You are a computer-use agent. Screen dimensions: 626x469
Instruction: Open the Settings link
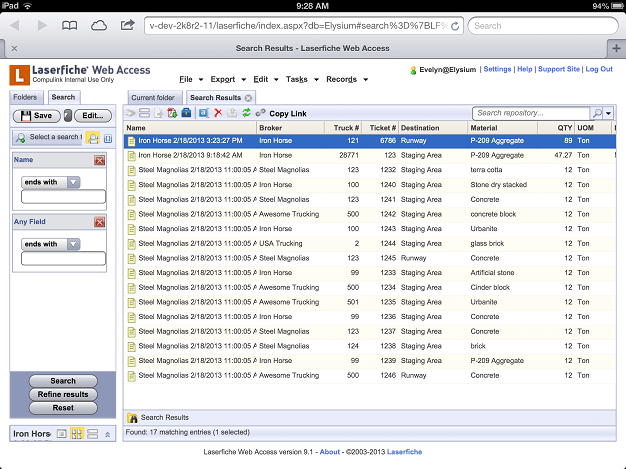(497, 69)
